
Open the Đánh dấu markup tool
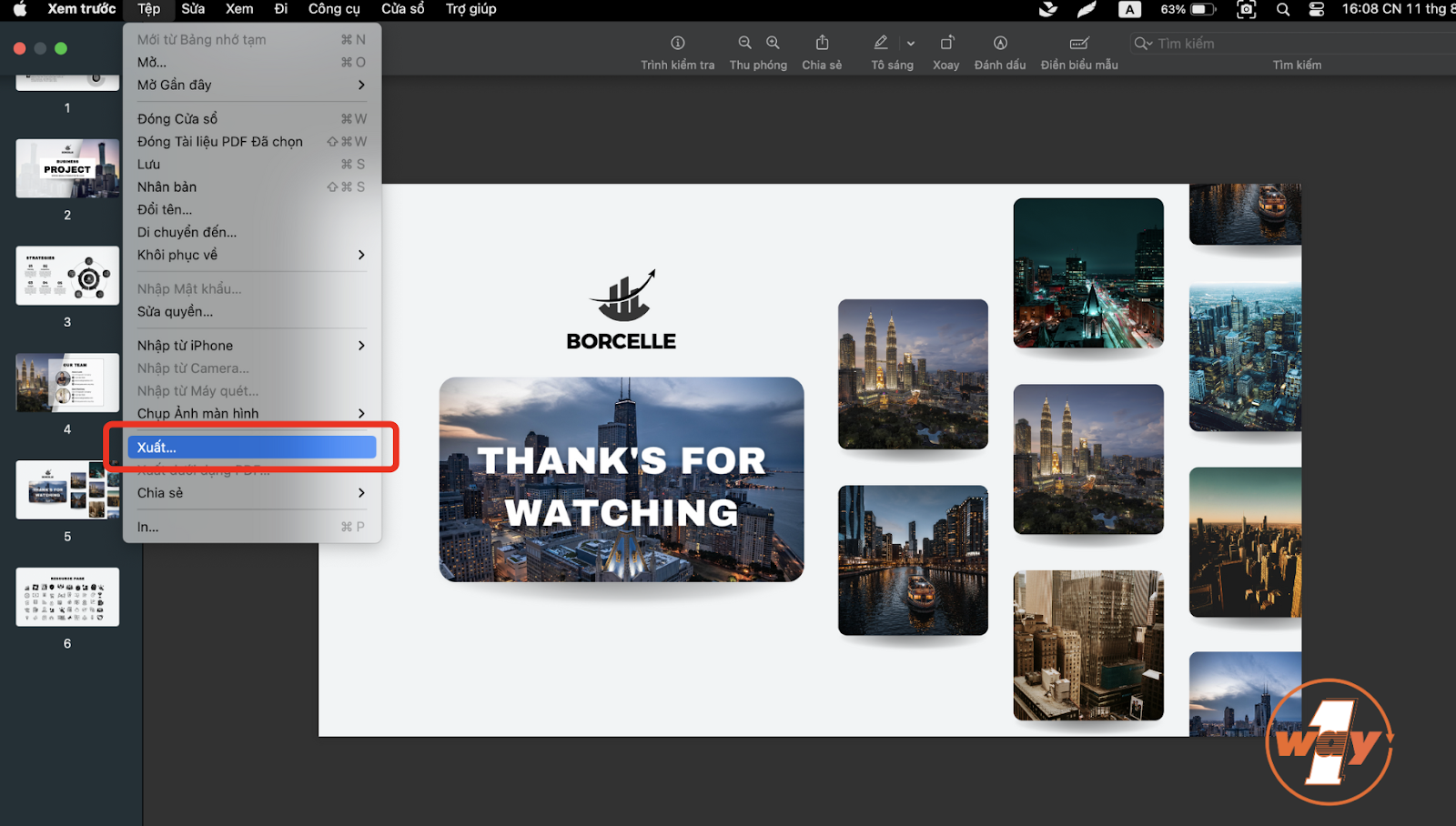1000,43
